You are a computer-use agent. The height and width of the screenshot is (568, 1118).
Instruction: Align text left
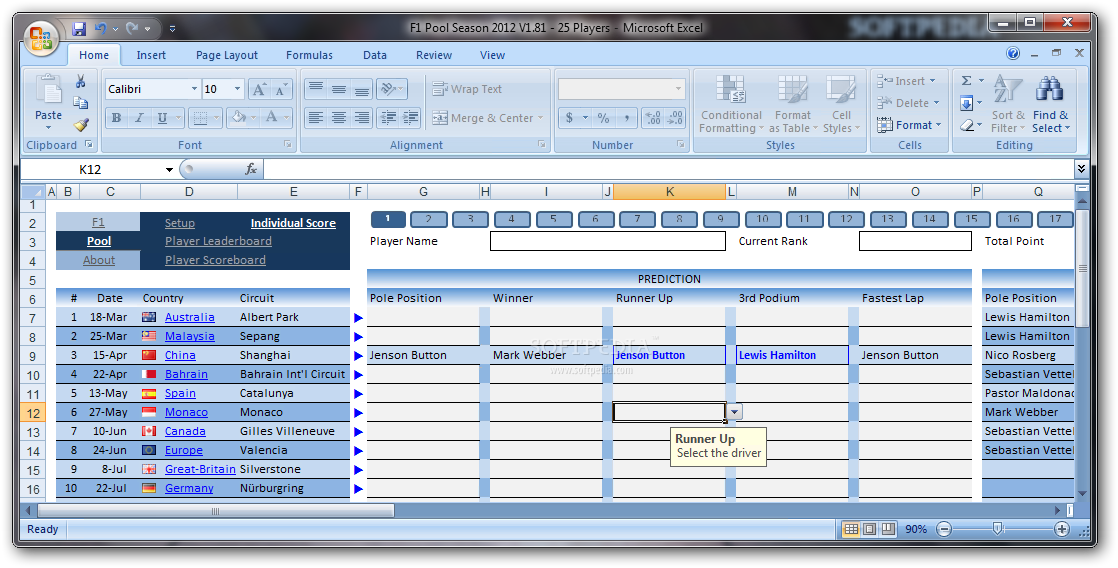click(316, 118)
